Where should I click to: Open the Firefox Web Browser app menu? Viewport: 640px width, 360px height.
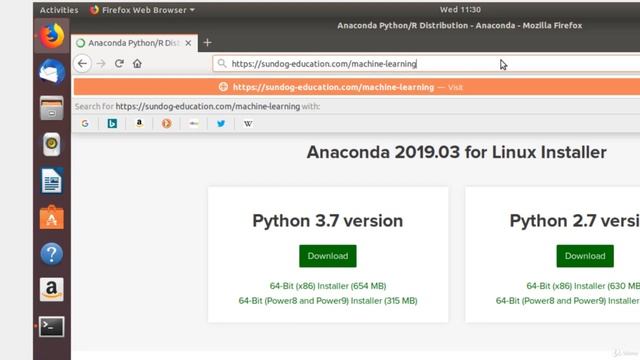142,10
